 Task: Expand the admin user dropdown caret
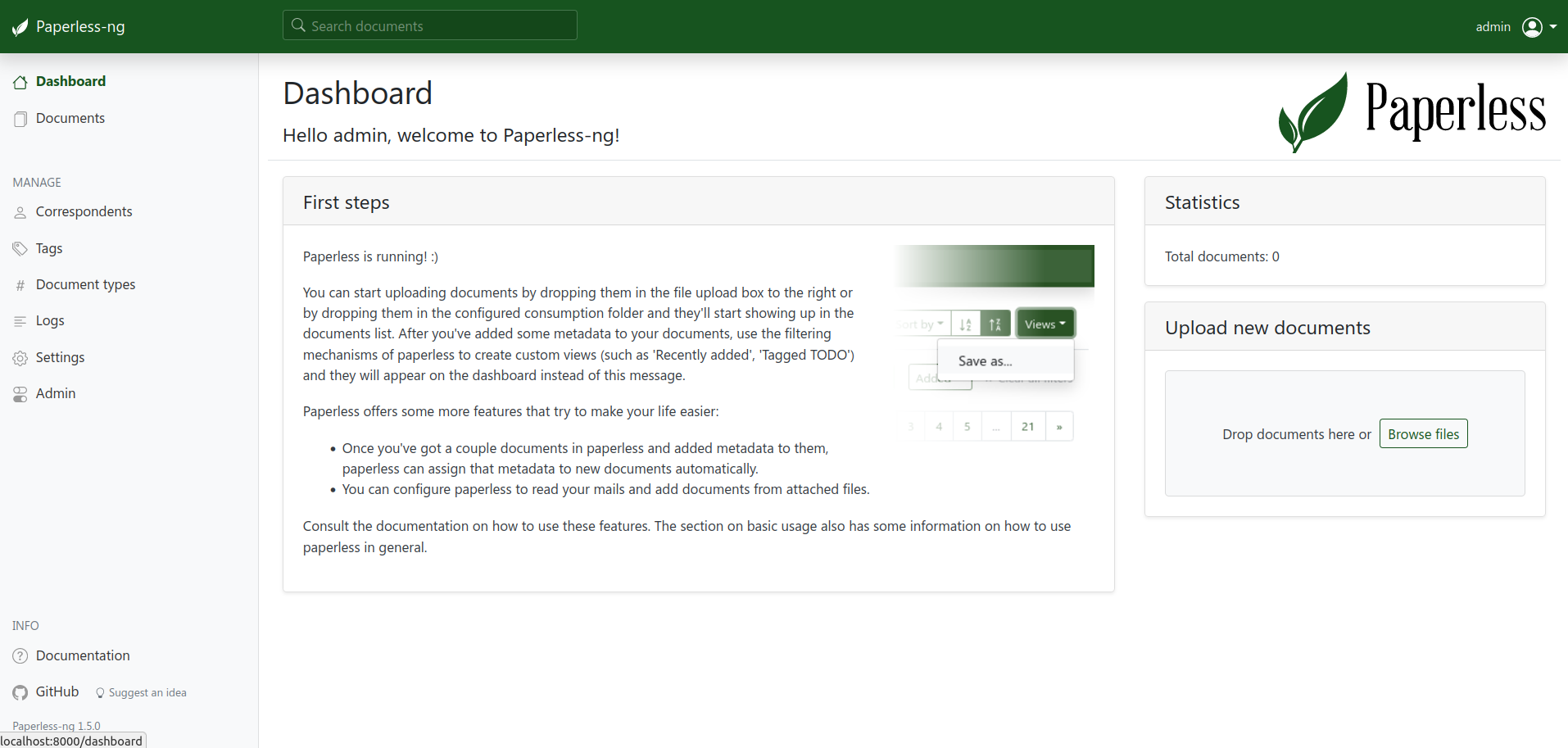[x=1553, y=27]
